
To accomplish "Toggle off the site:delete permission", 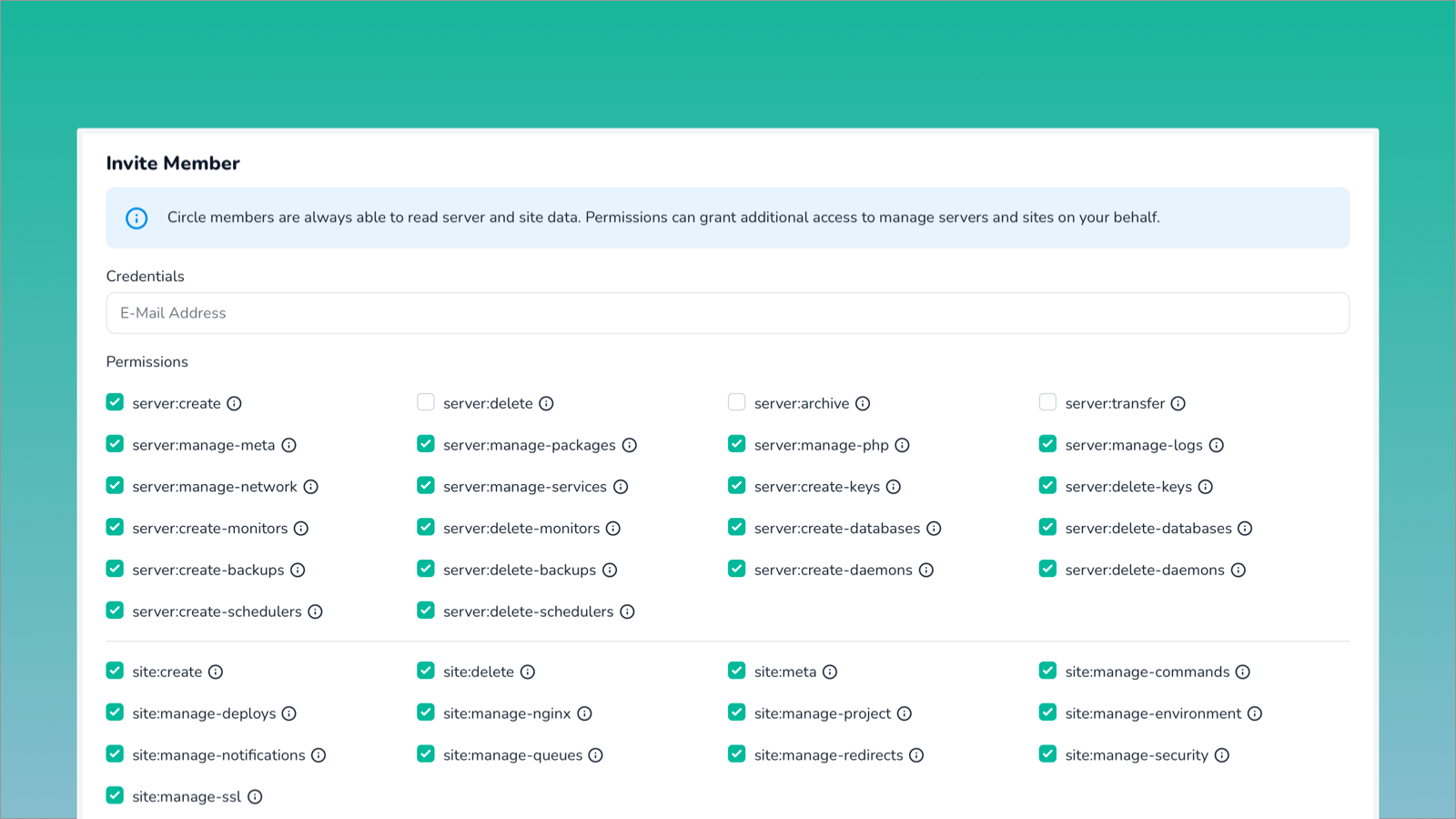I will (x=425, y=670).
